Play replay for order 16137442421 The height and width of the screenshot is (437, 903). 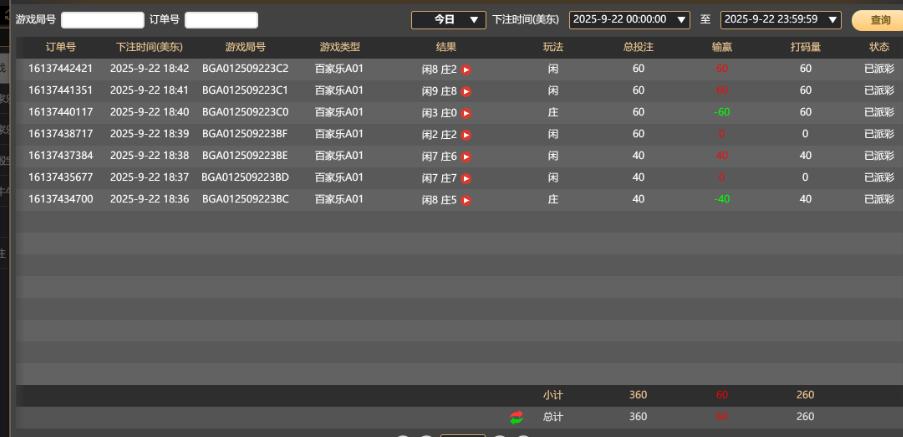point(466,69)
